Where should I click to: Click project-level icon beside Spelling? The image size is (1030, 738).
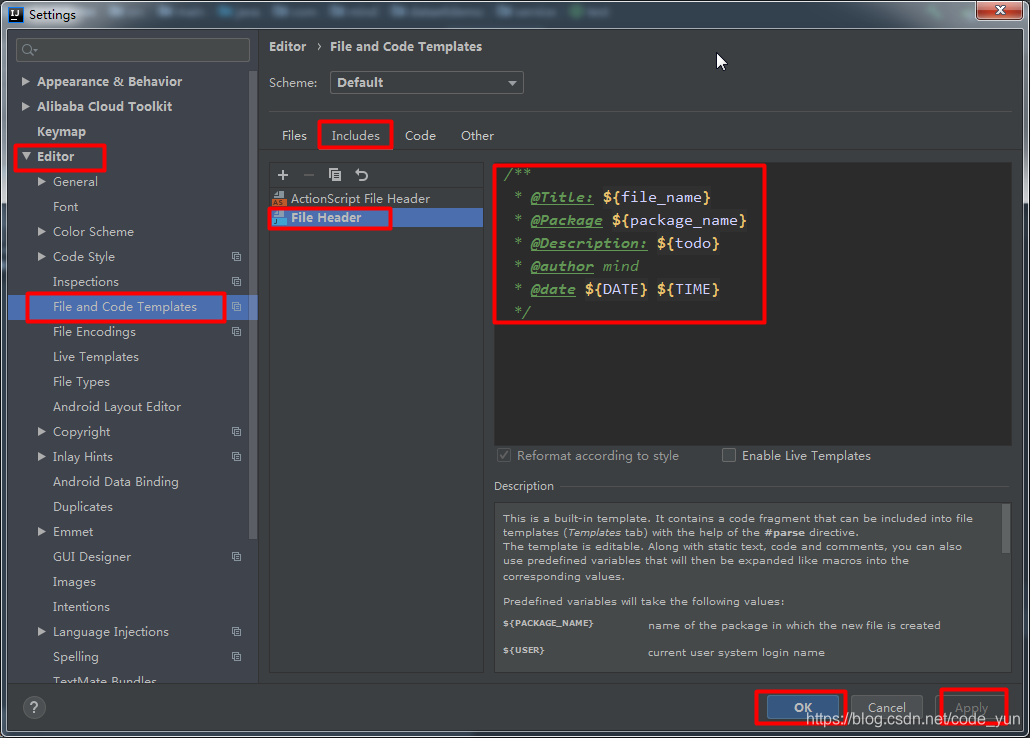click(x=236, y=657)
